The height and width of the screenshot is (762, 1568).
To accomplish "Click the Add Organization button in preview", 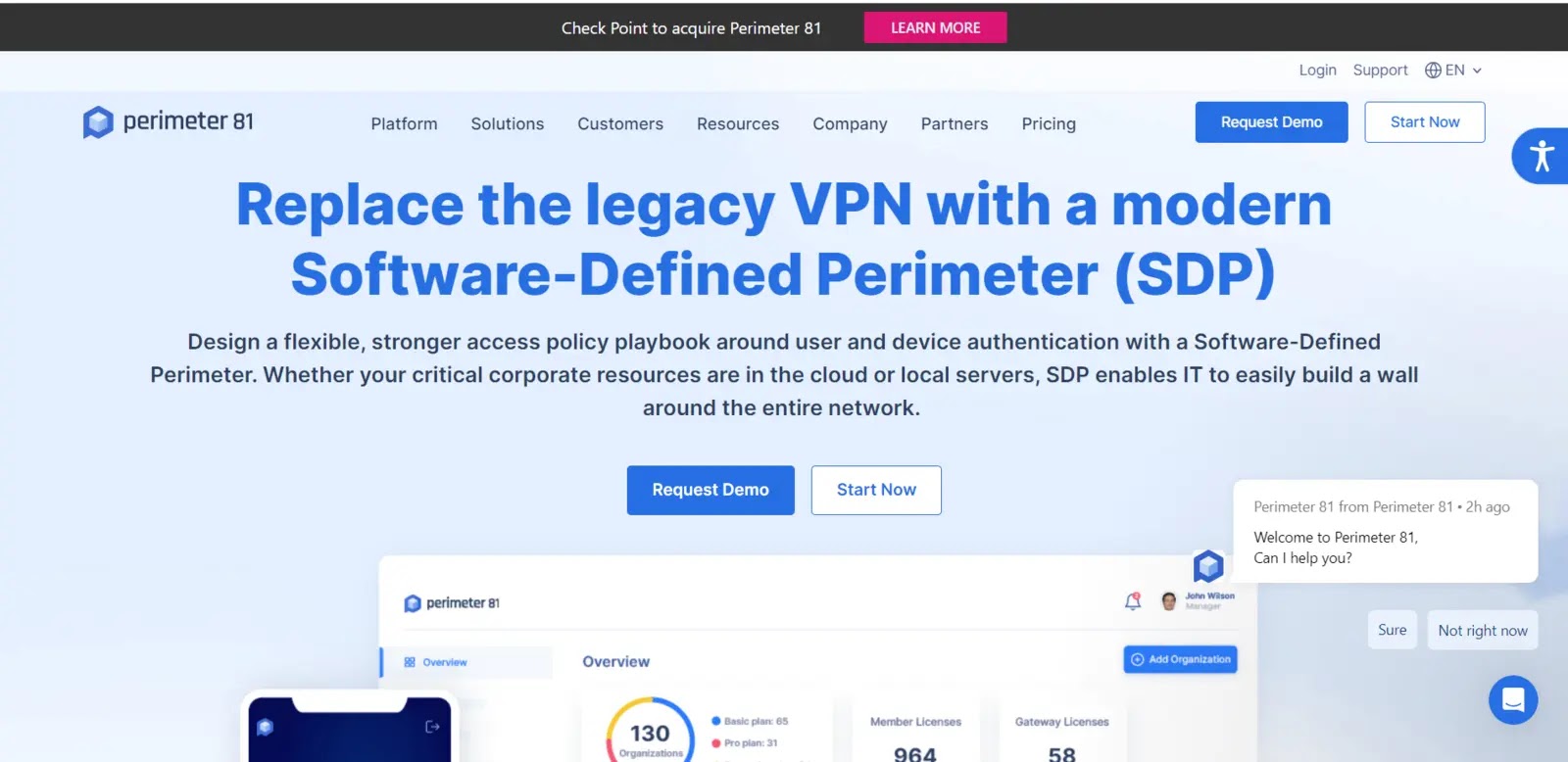I will pyautogui.click(x=1180, y=659).
